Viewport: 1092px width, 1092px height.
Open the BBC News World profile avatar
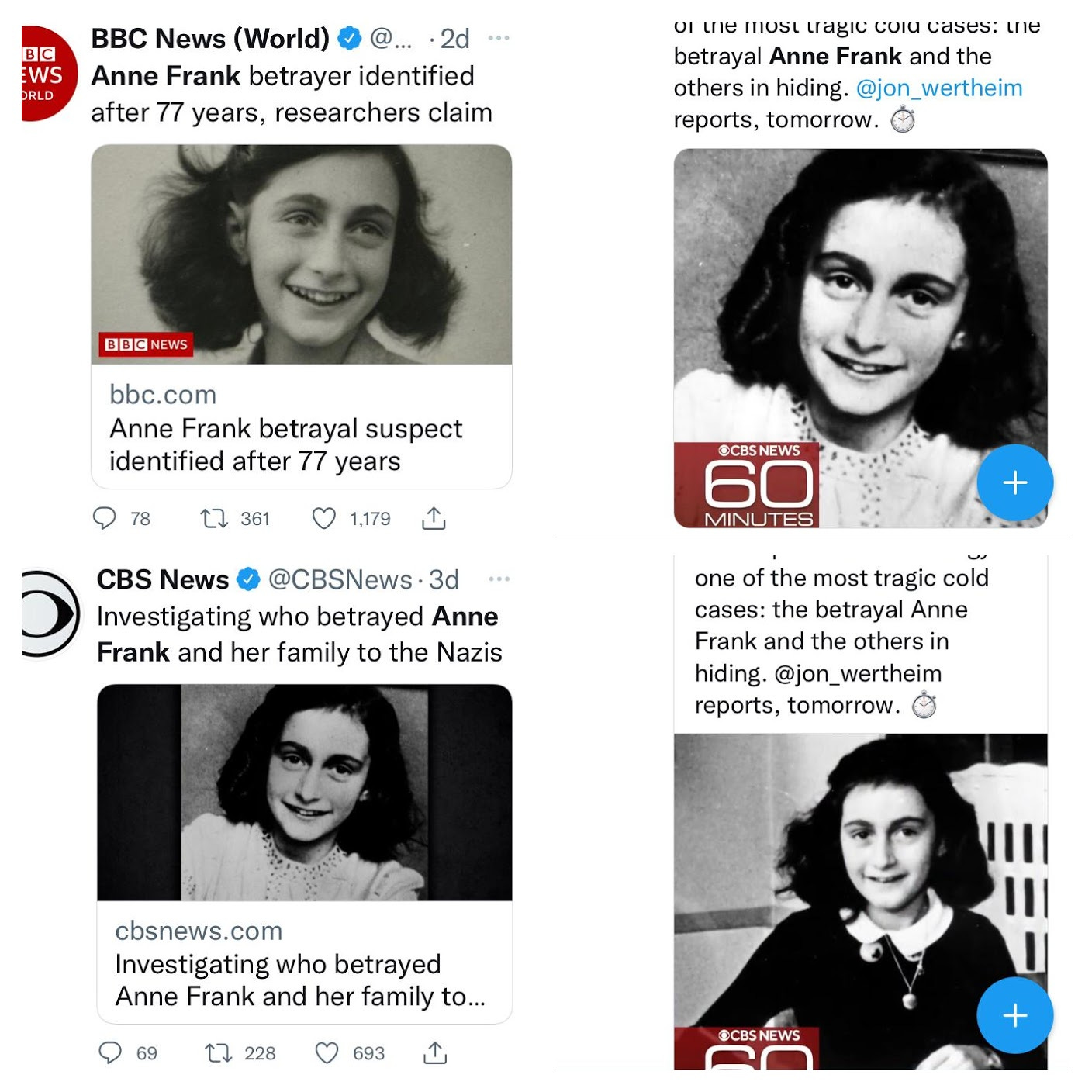coord(50,74)
